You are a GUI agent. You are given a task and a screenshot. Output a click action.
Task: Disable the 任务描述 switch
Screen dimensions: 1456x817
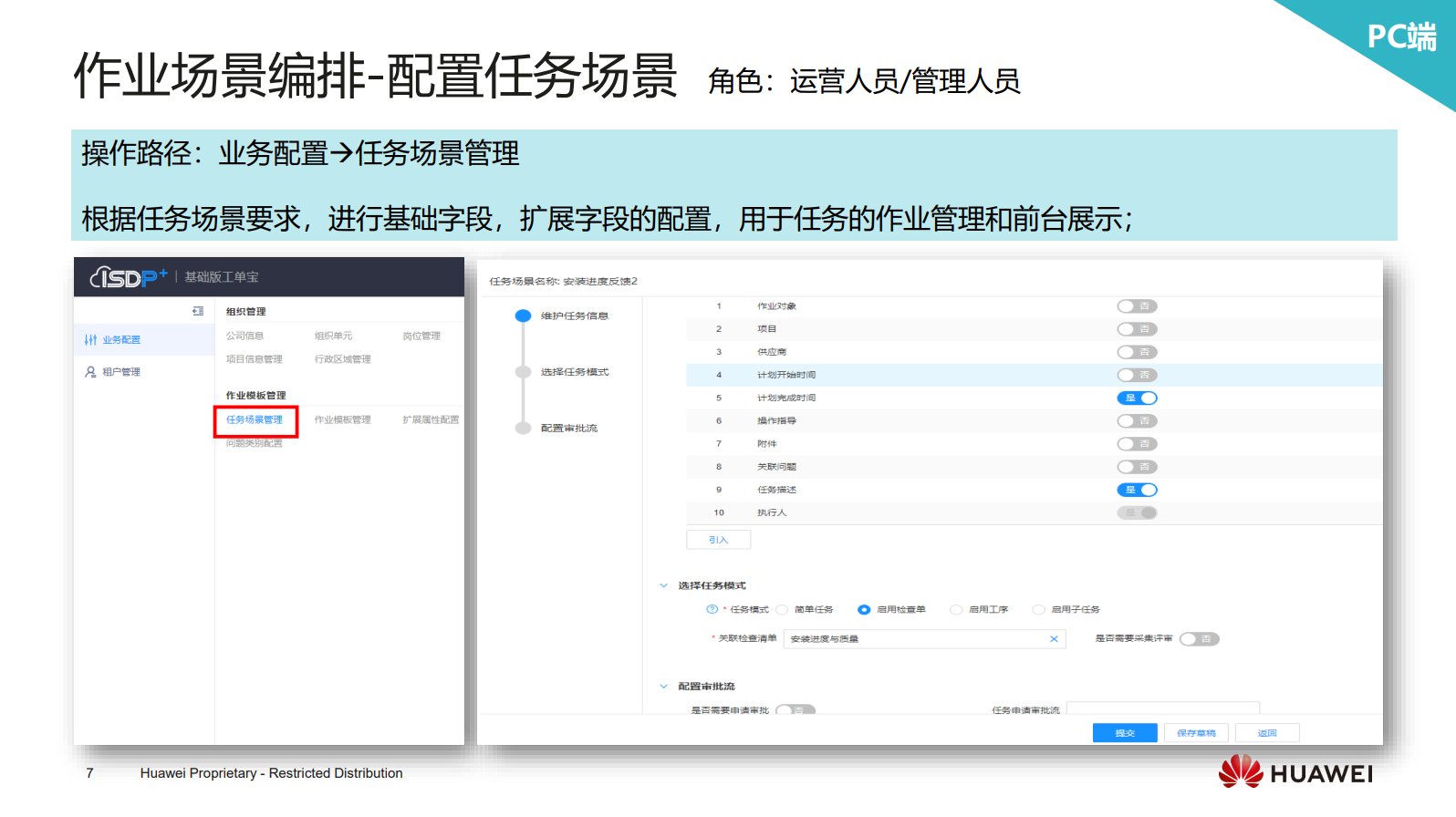tap(1138, 490)
